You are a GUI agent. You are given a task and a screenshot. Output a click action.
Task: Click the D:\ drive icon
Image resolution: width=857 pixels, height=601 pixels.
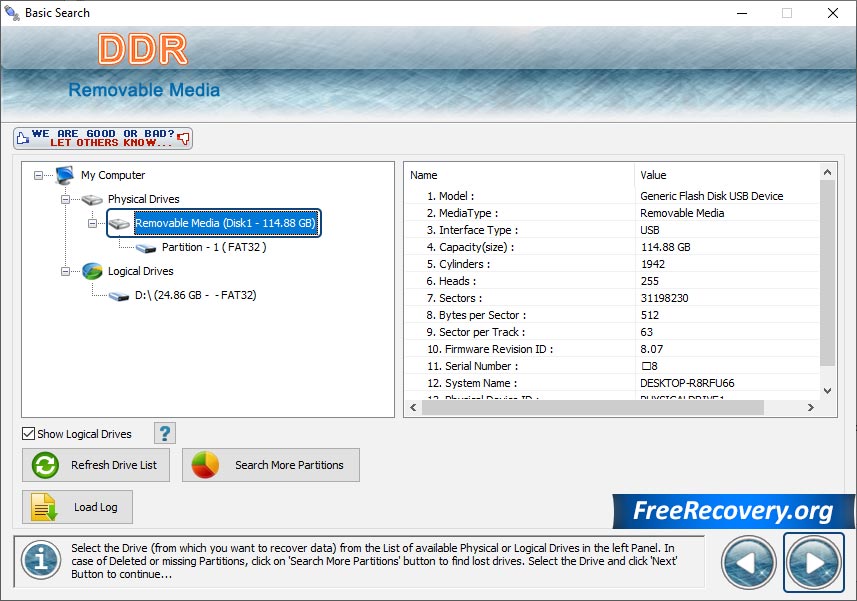(x=119, y=296)
